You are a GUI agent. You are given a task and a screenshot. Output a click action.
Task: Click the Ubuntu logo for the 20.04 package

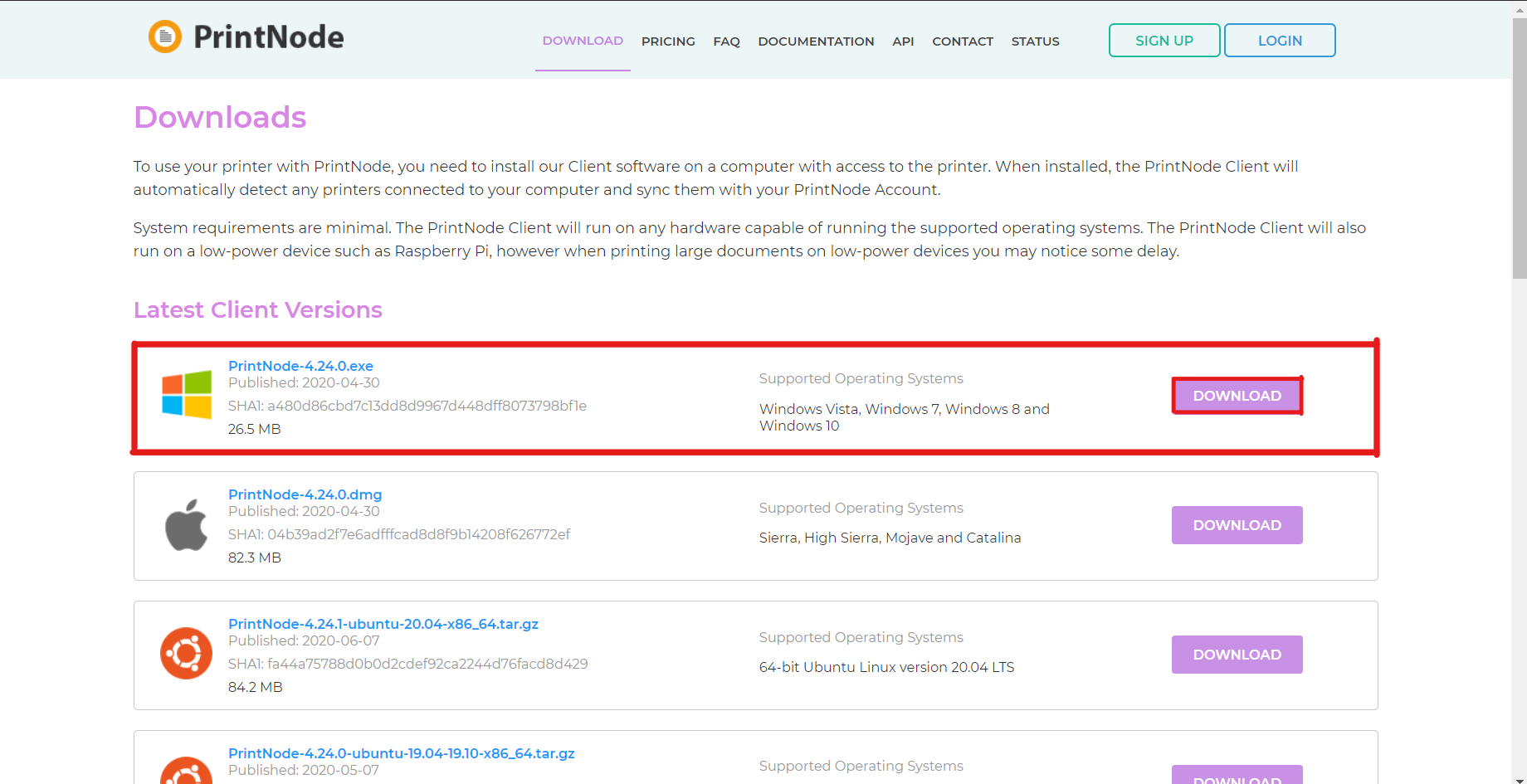tap(187, 654)
